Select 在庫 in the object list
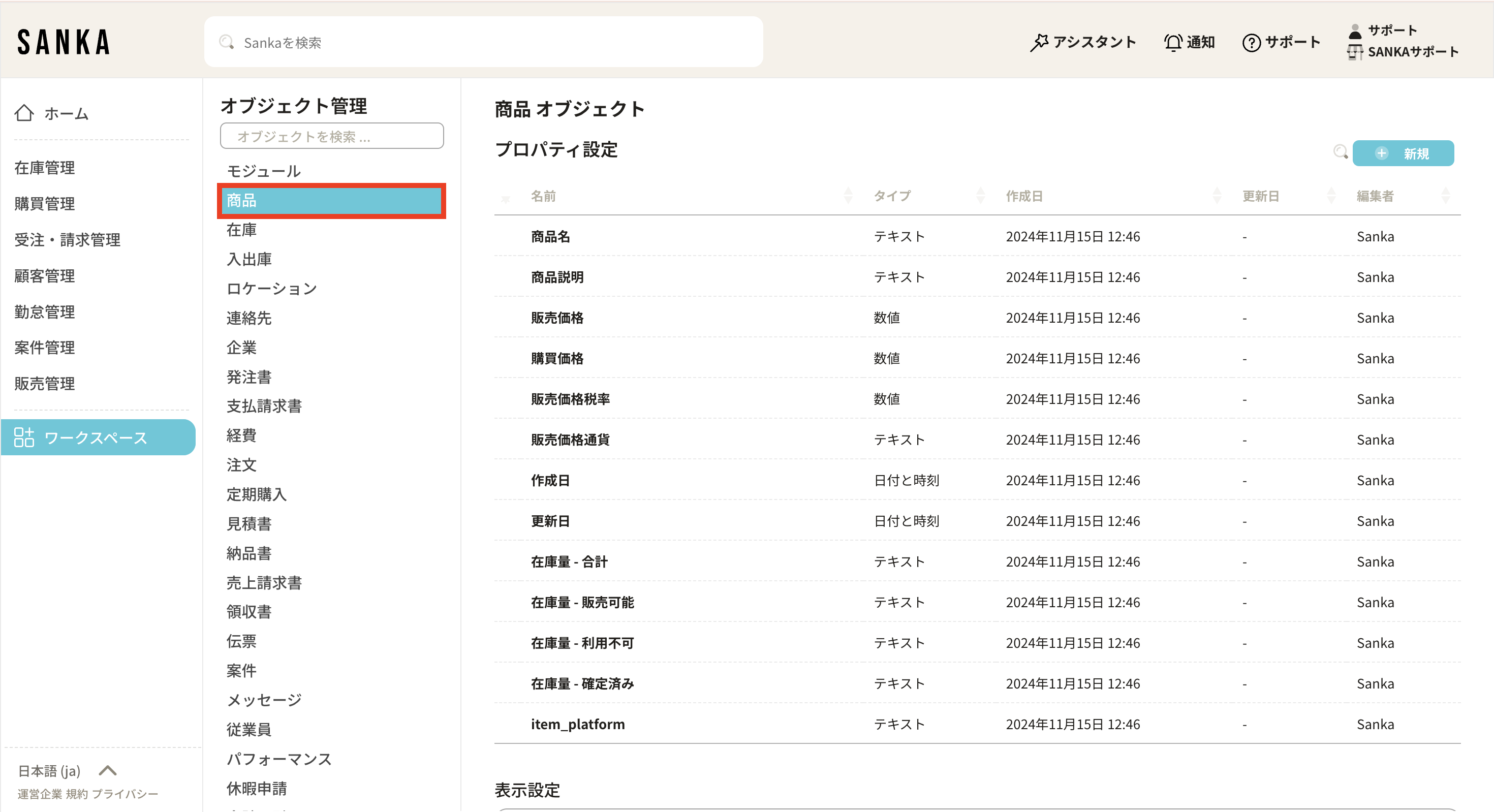 [241, 230]
